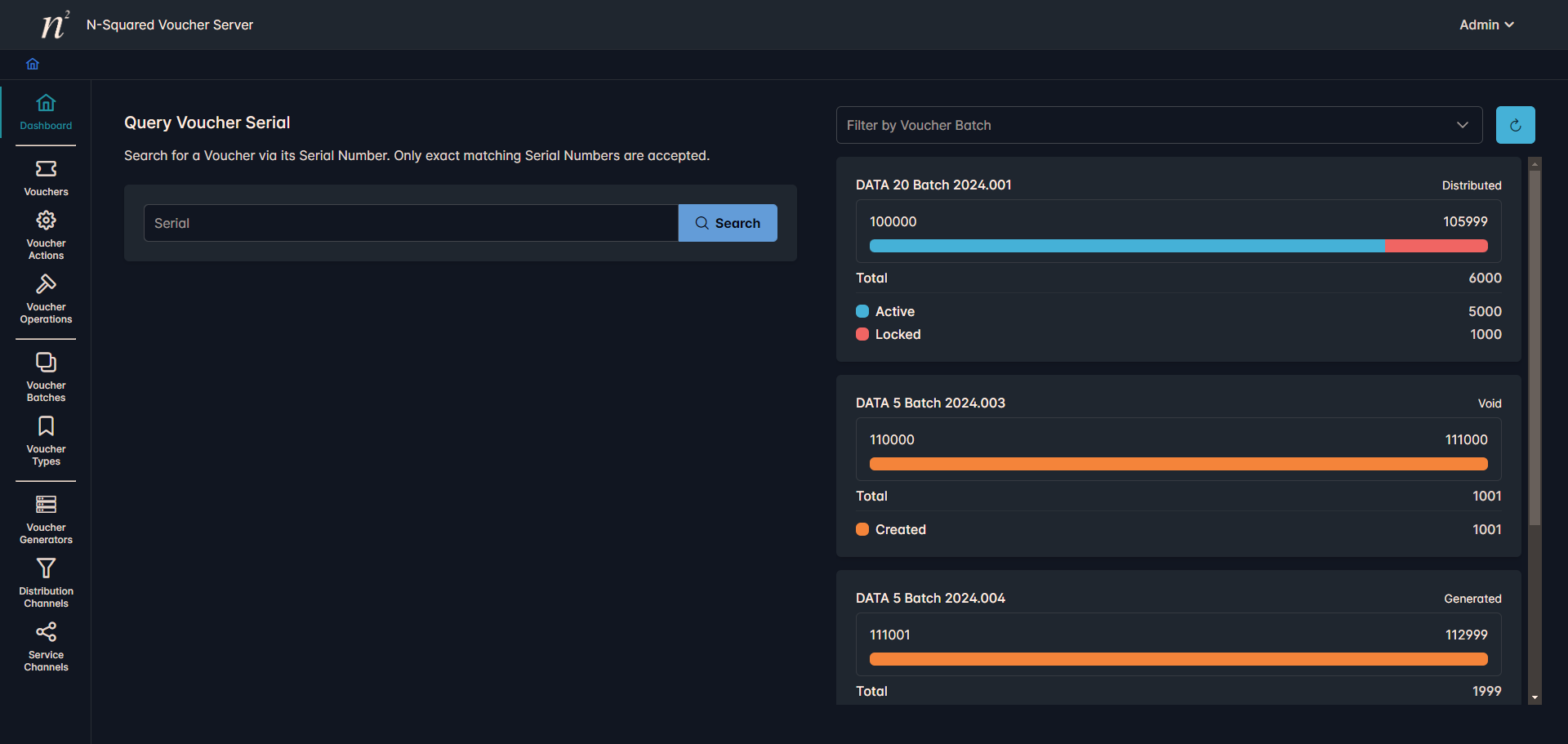Open the Vouchers section in sidebar

46,178
